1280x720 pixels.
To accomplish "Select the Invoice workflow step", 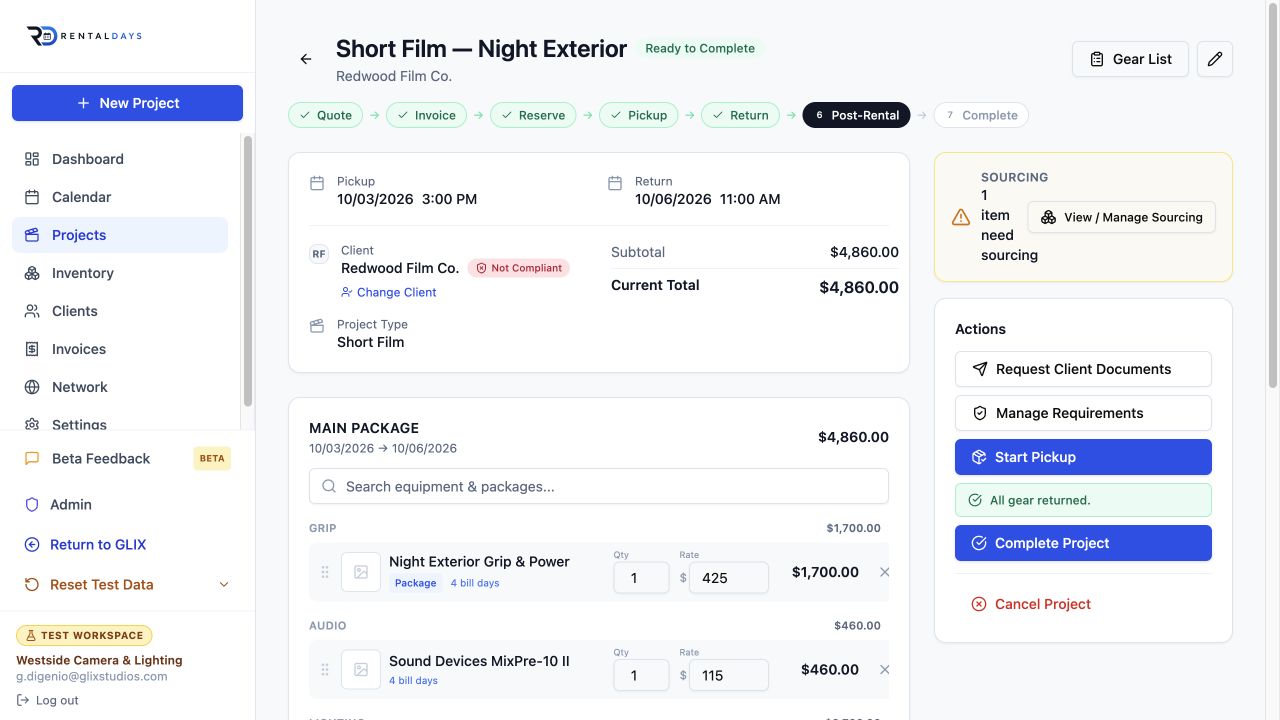I will coord(427,115).
